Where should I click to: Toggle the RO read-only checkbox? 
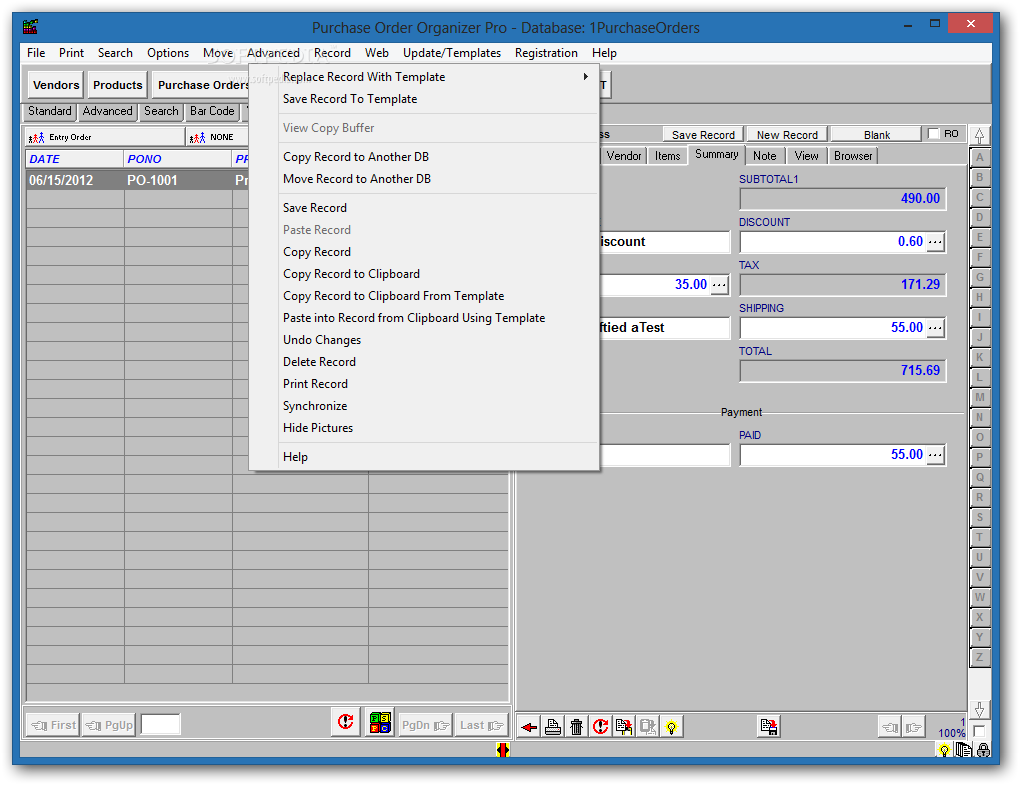(x=933, y=134)
